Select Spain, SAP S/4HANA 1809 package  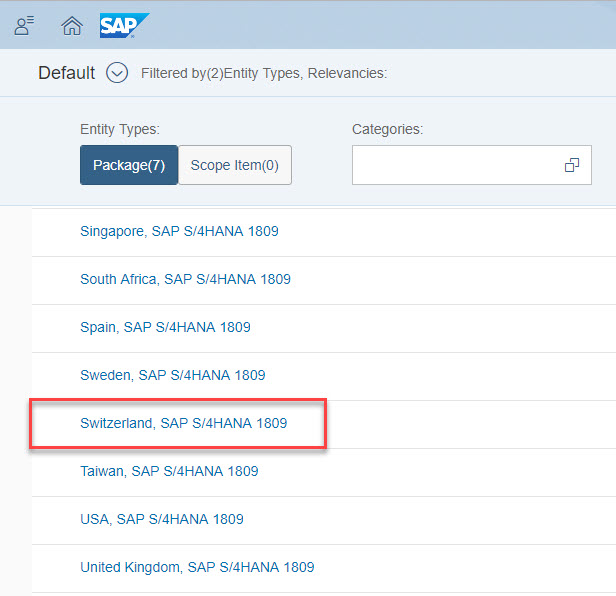pyautogui.click(x=165, y=327)
